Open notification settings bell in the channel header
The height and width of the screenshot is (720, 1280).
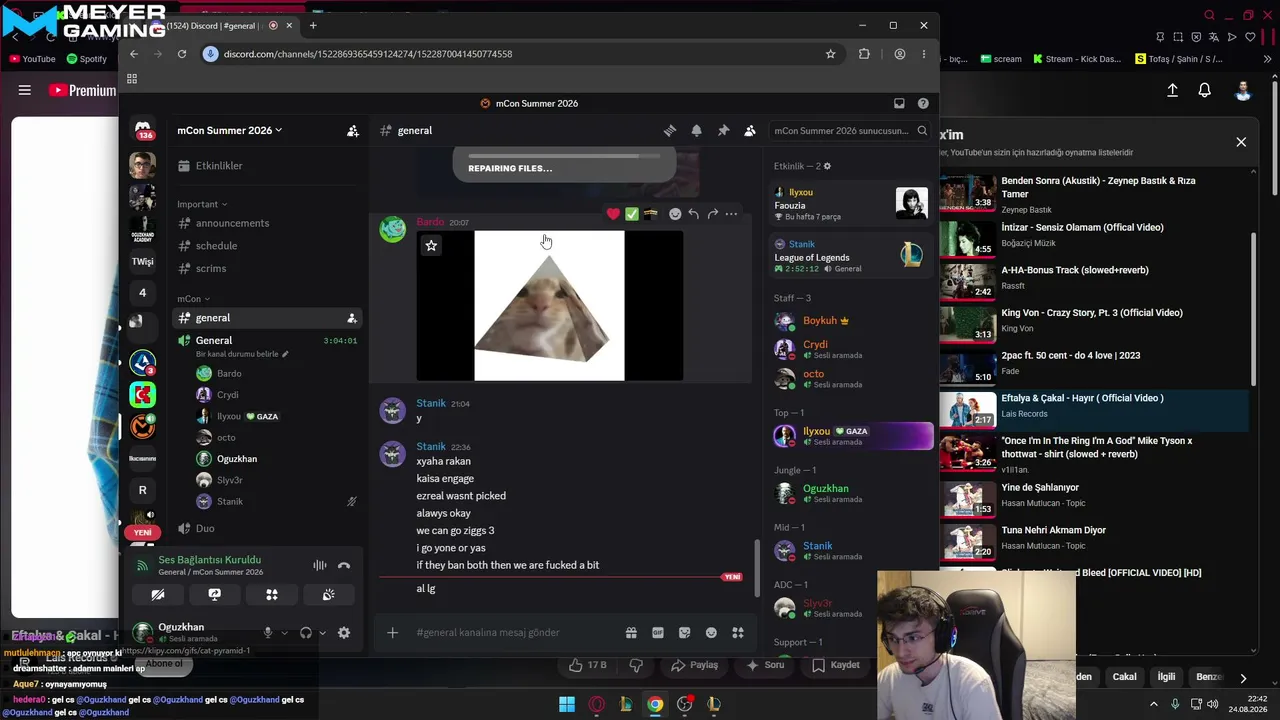[696, 131]
